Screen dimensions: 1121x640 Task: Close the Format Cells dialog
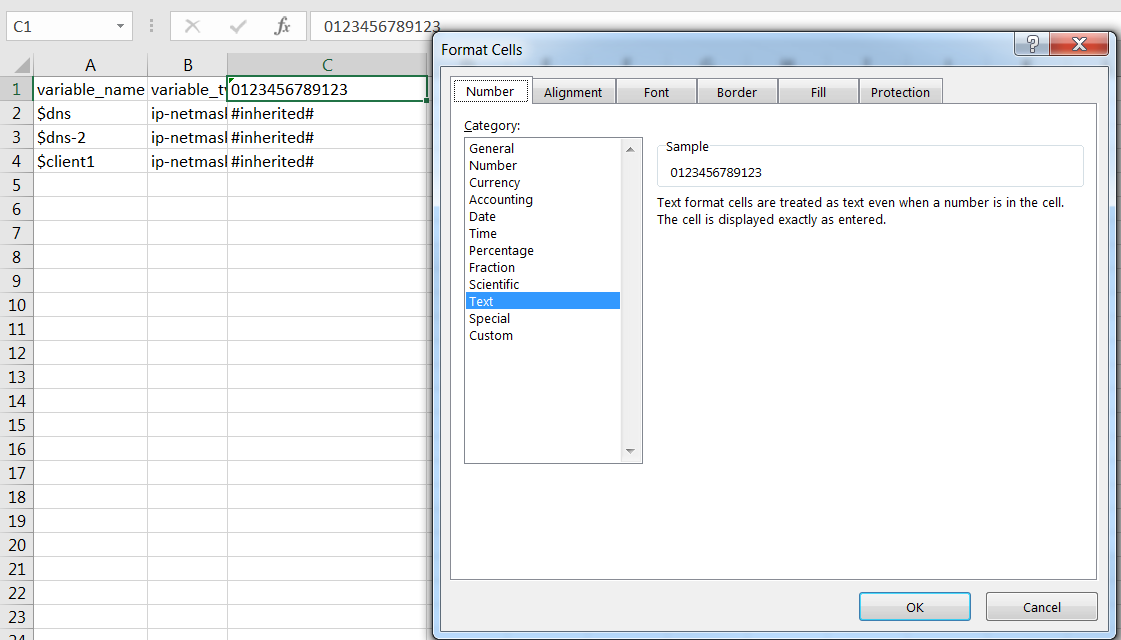tap(1078, 45)
